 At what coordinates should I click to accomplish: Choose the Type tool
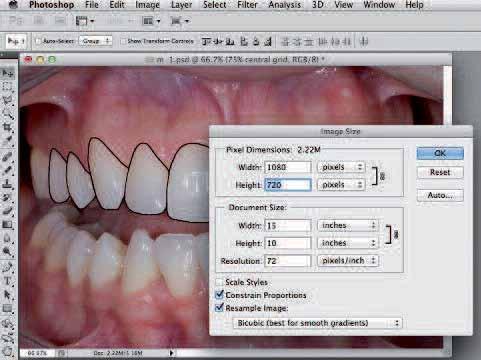(7, 281)
